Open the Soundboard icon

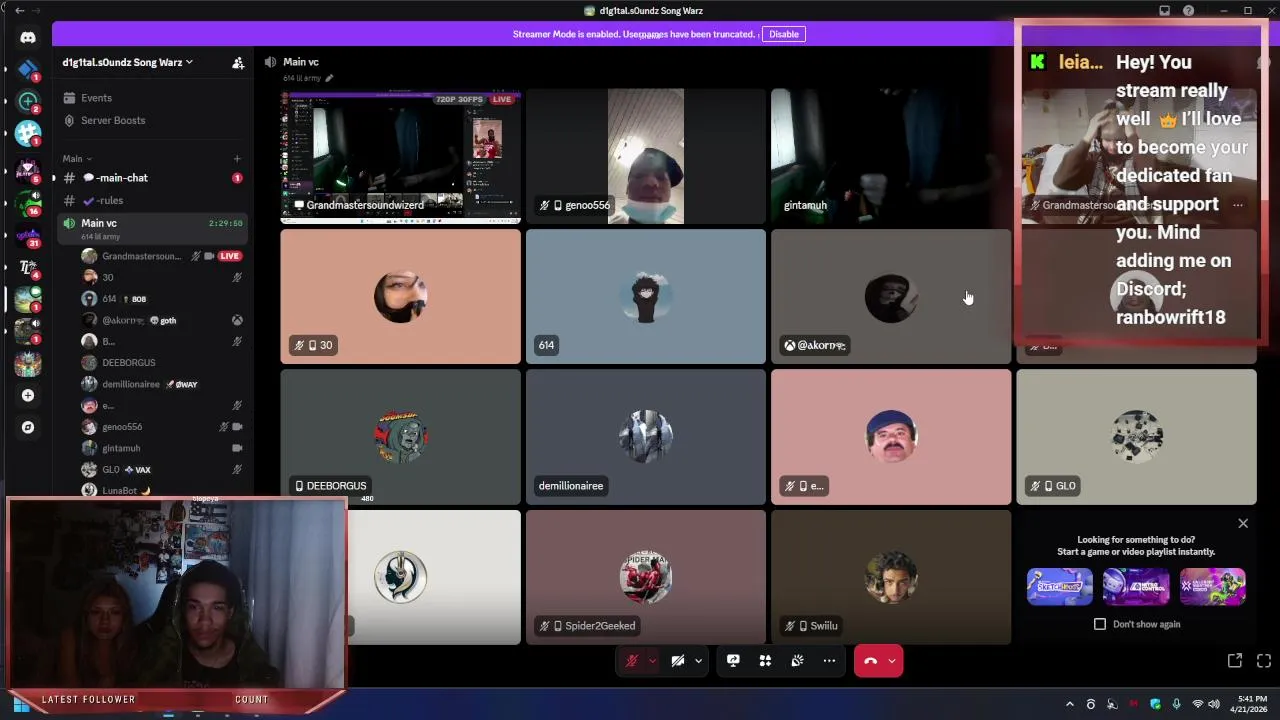coord(797,661)
